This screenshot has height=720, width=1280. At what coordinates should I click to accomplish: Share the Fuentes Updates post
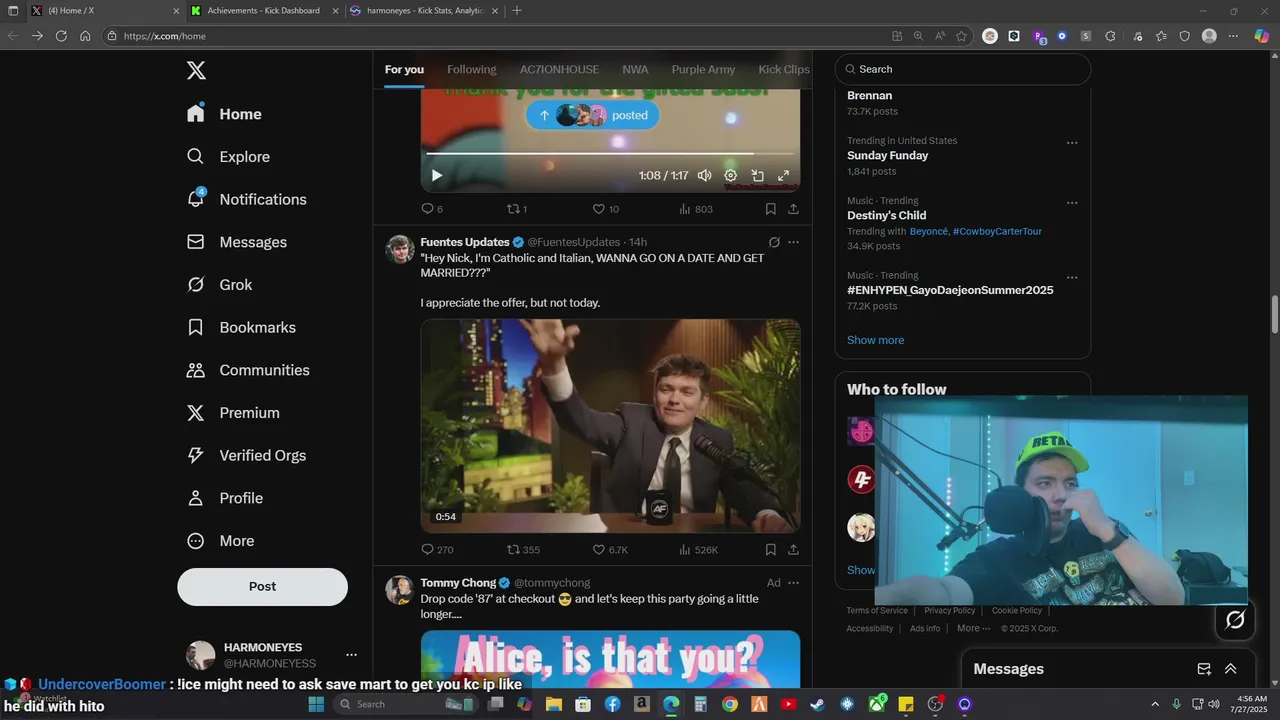(x=793, y=549)
